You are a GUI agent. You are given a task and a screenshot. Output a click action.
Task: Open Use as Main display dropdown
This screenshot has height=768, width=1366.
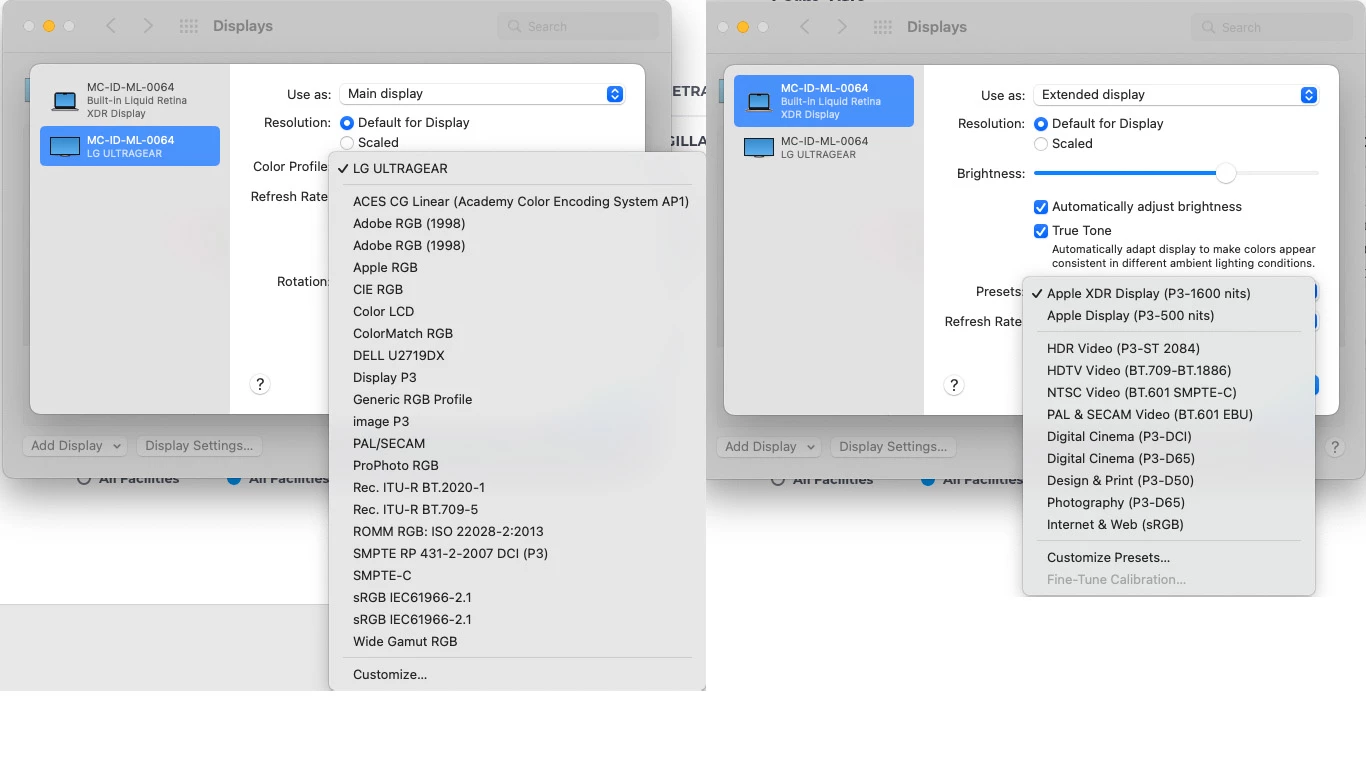click(482, 94)
